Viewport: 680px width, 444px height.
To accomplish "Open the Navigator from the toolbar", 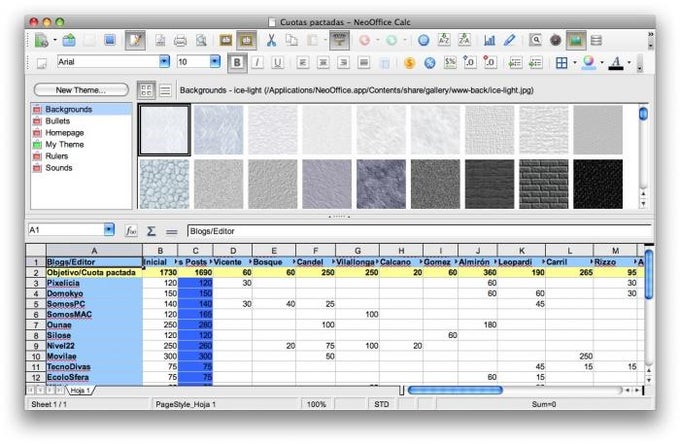I will [x=556, y=40].
